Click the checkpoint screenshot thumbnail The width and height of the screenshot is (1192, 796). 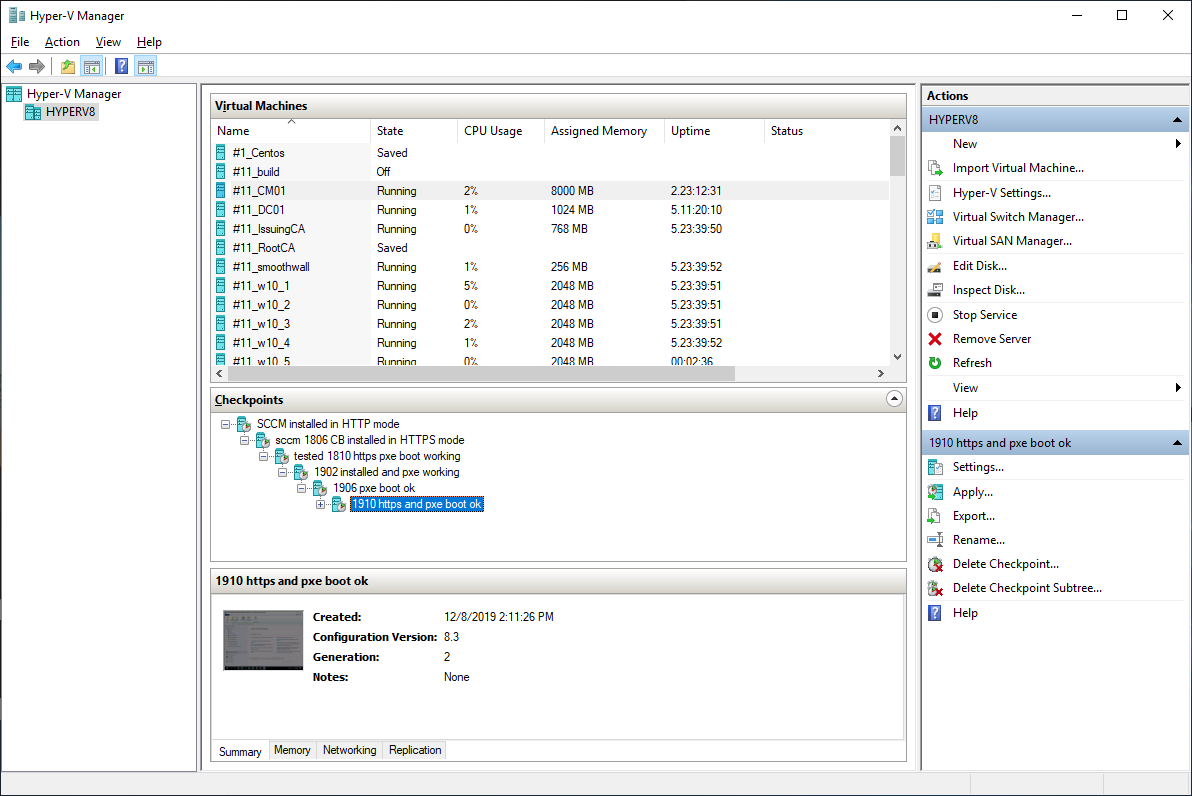click(x=263, y=640)
